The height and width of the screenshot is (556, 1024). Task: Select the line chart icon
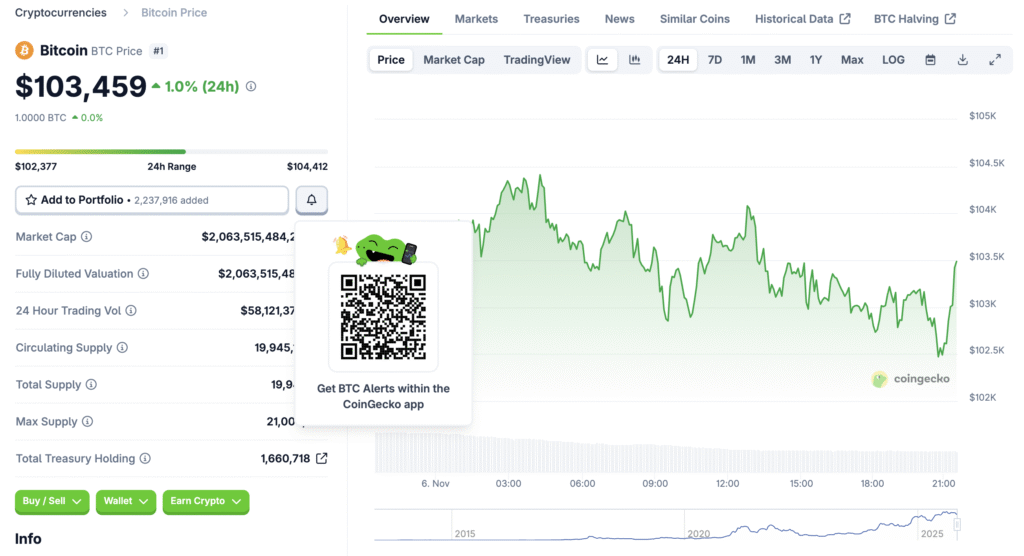point(602,60)
